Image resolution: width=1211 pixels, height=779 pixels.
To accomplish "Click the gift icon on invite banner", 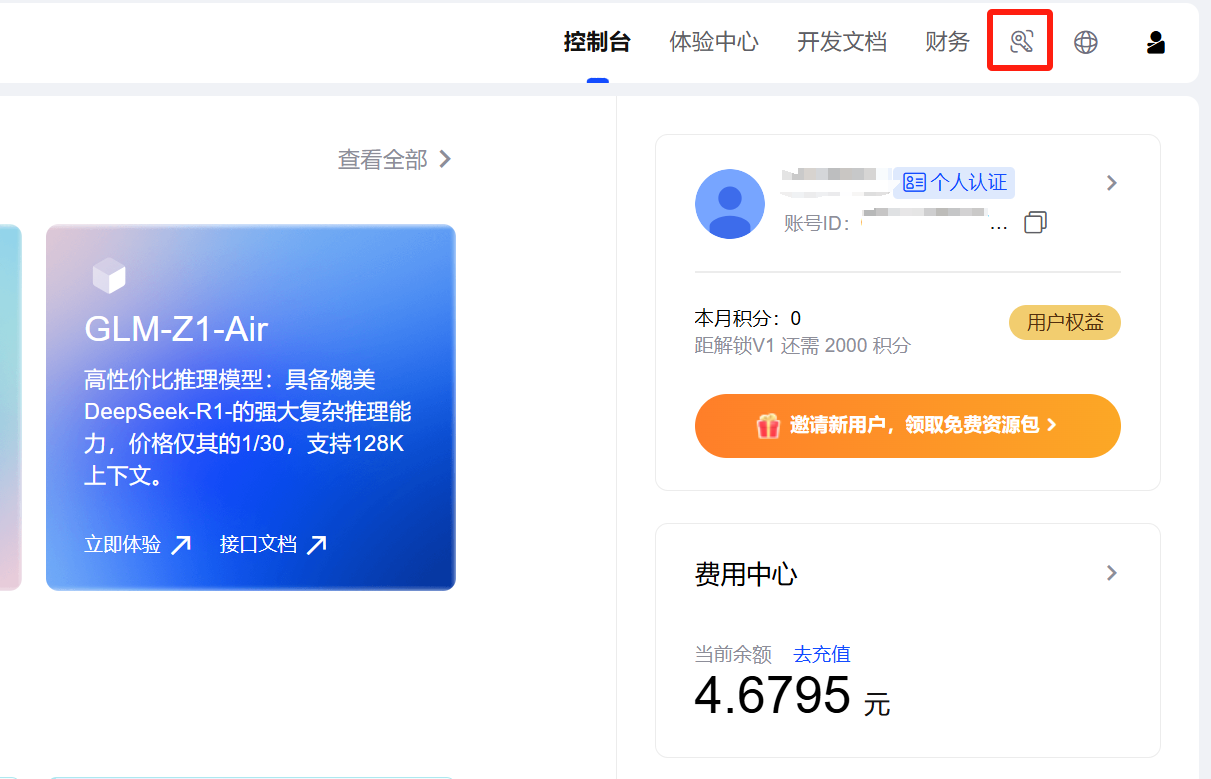I will tap(768, 426).
